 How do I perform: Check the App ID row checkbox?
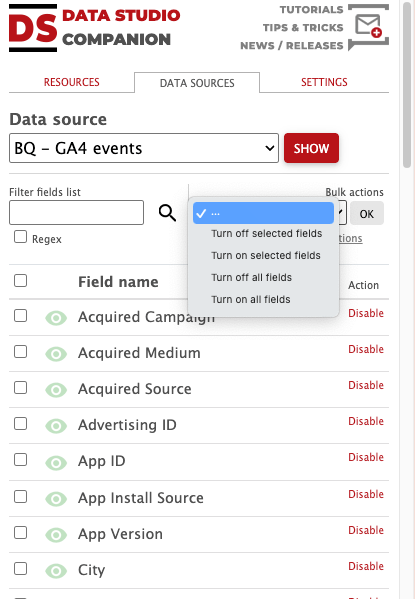(21, 460)
